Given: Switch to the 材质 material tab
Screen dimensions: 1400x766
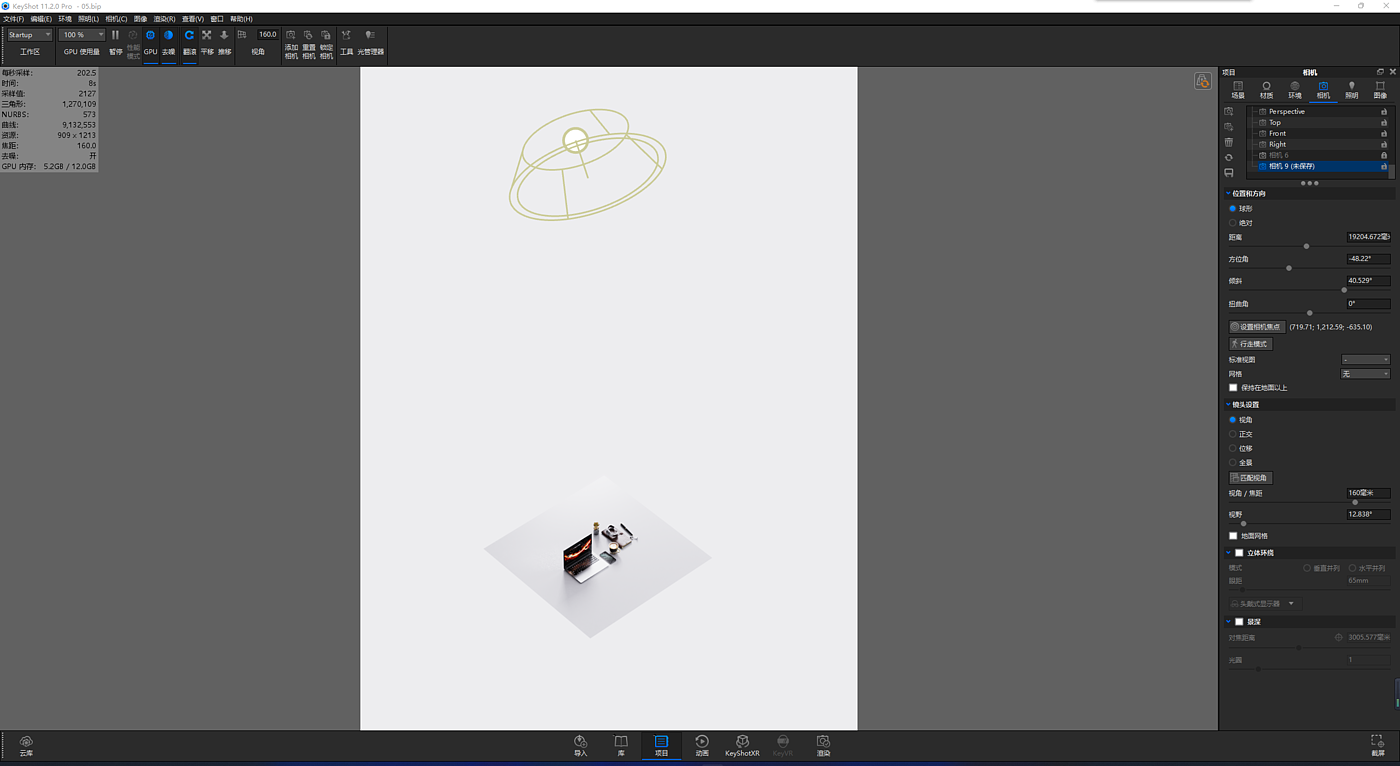Looking at the screenshot, I should pyautogui.click(x=1266, y=90).
